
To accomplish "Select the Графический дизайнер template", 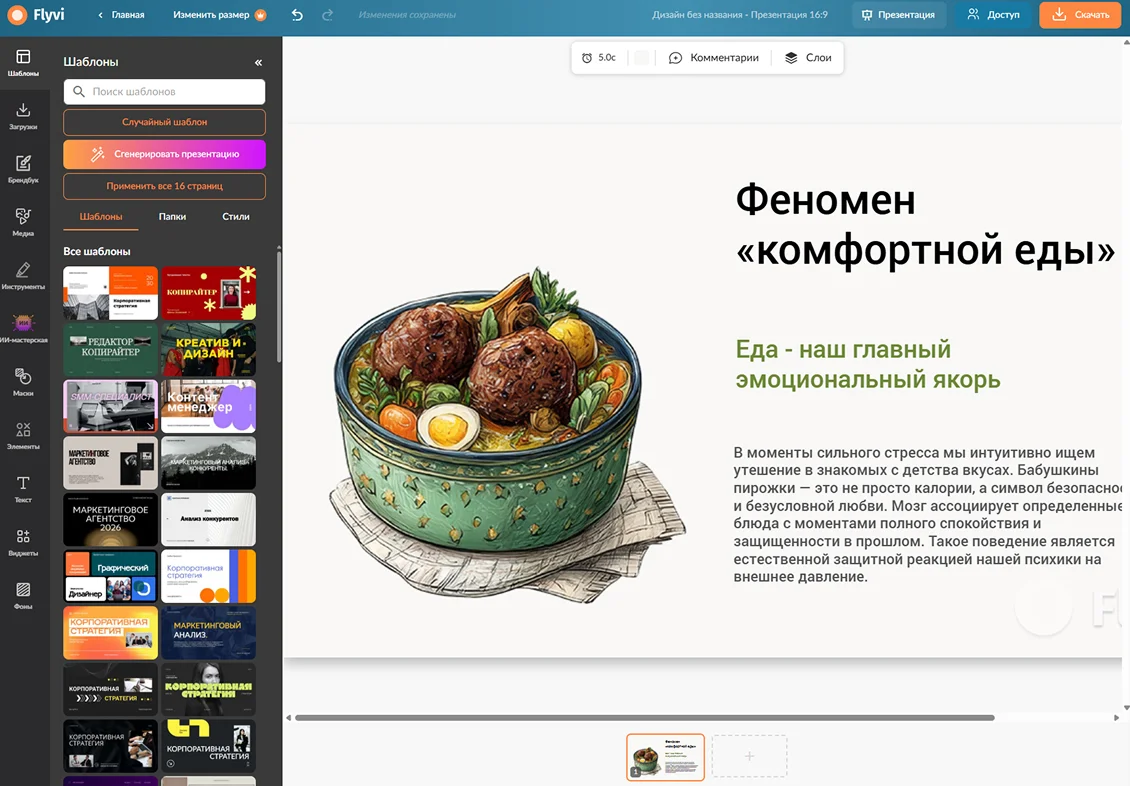I will [x=110, y=576].
